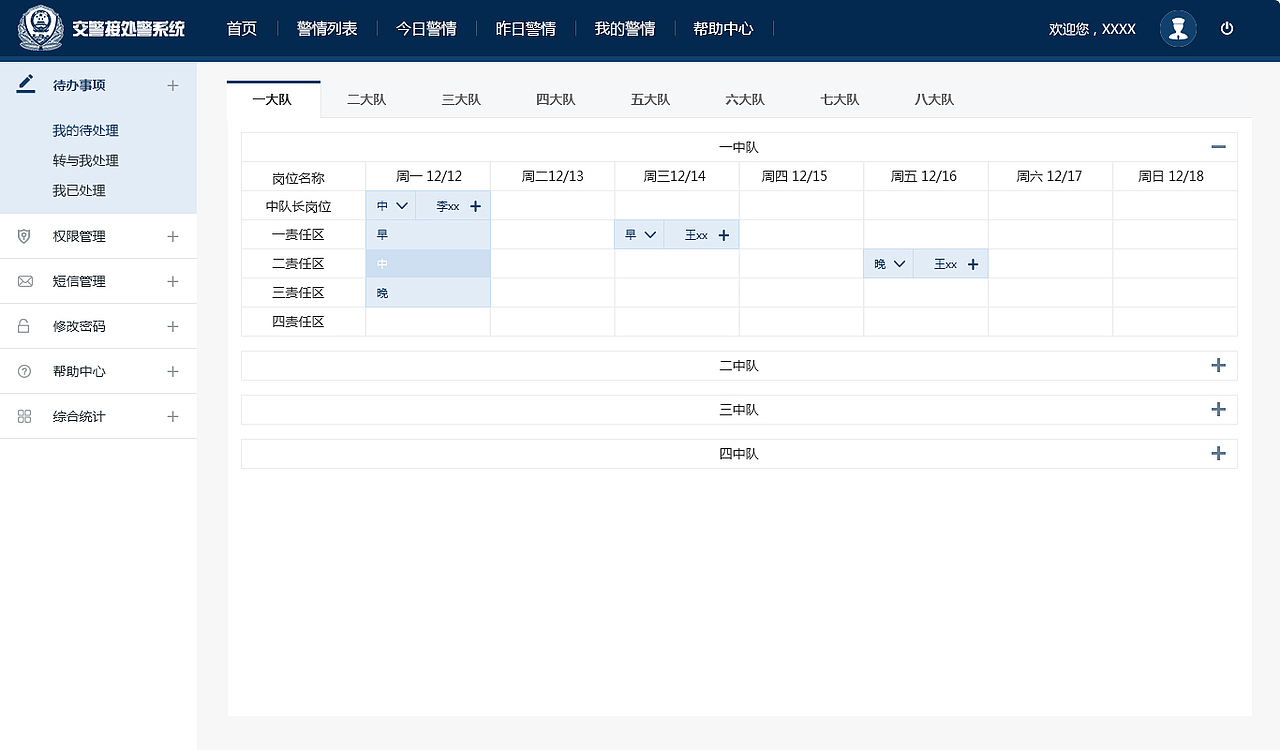Screen dimensions: 1280x750
Task: Click the grid icon for 综合统计
Action: tap(23, 416)
